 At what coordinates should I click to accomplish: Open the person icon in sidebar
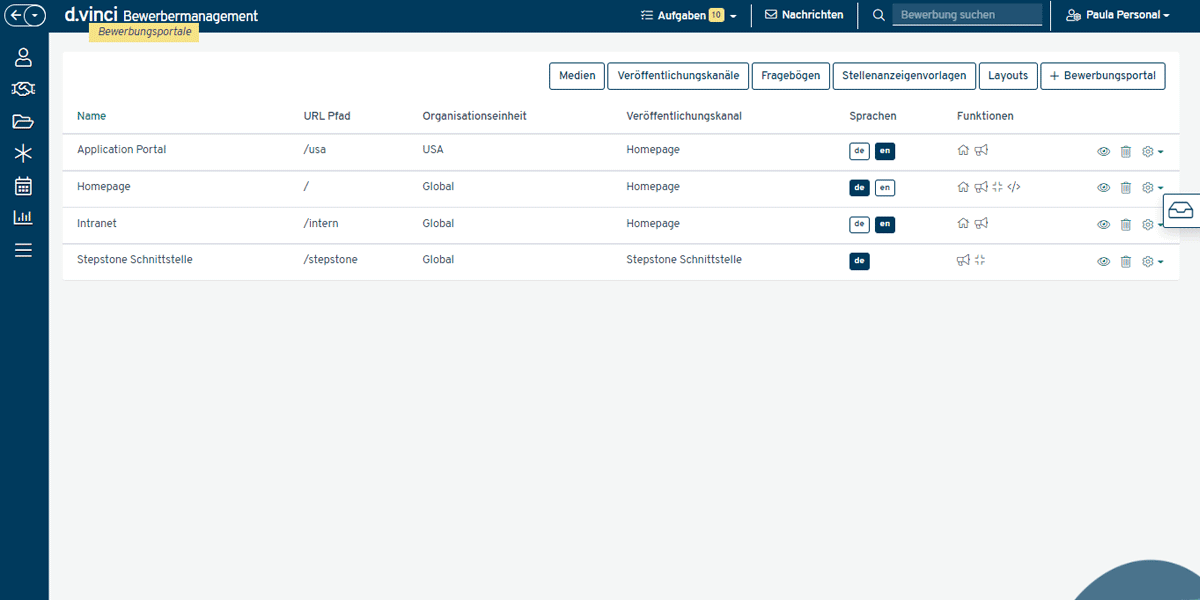[23, 57]
